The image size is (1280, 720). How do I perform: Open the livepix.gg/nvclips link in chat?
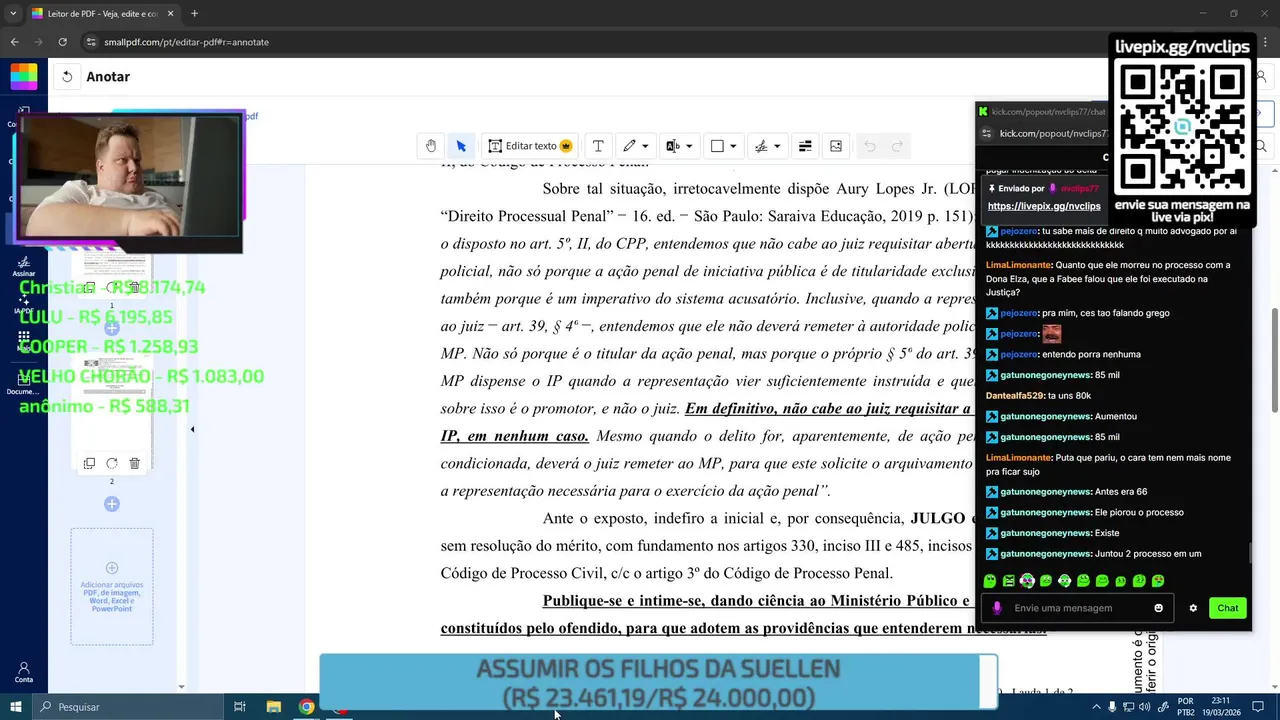[x=1043, y=206]
